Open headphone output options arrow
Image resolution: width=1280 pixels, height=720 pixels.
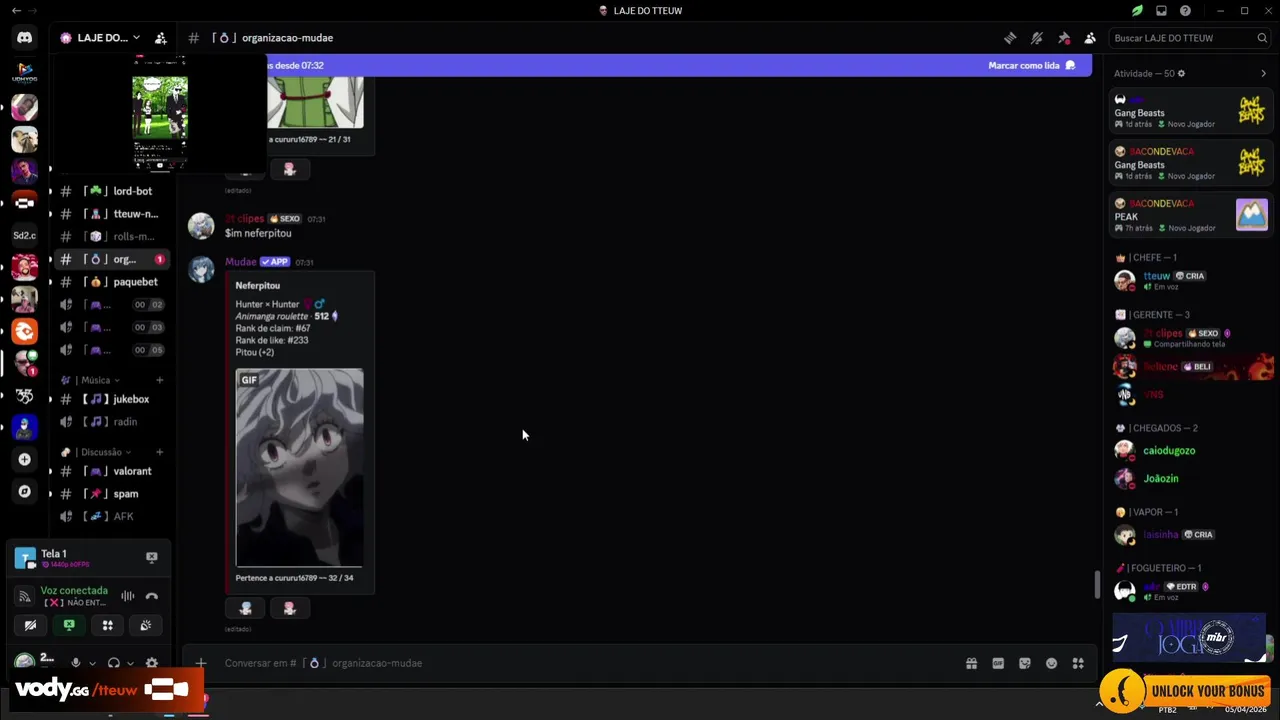pyautogui.click(x=130, y=663)
